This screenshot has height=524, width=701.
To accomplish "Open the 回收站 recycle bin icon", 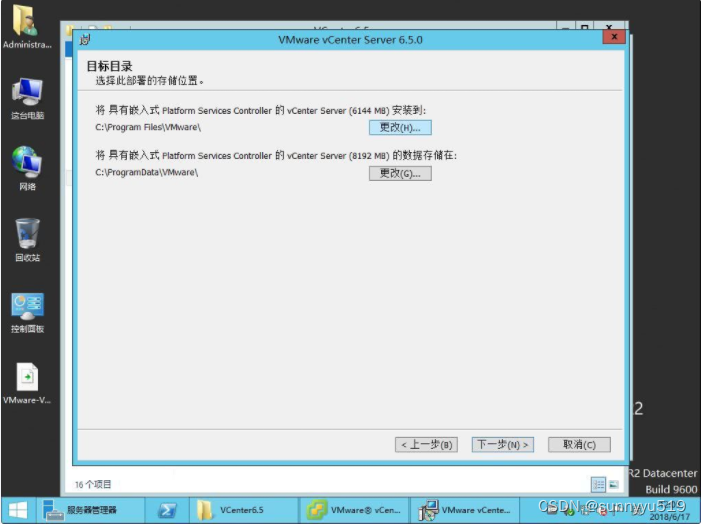I will [27, 240].
